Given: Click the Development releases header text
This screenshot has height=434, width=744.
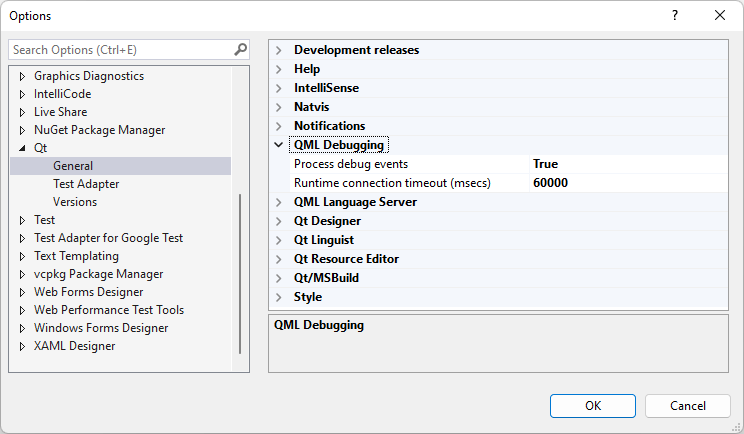Looking at the screenshot, I should coord(356,50).
